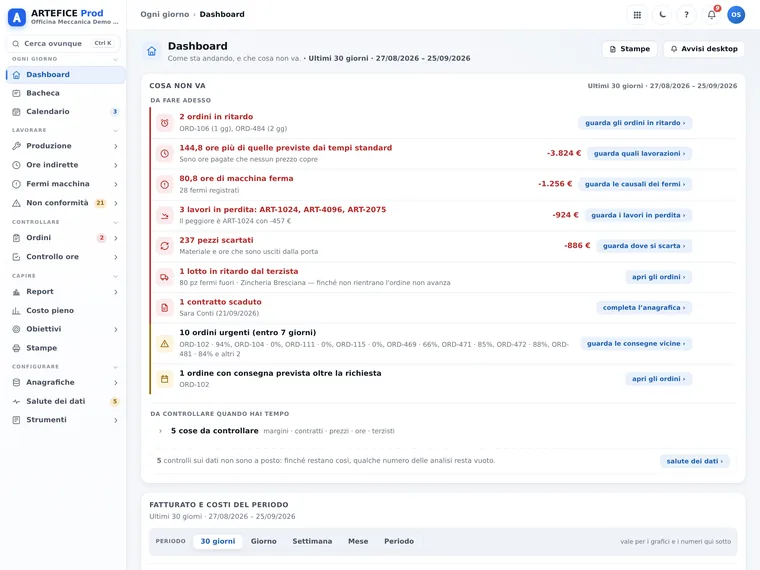This screenshot has width=760, height=570.
Task: Click Ogni giorno breadcrumb
Action: coord(165,15)
